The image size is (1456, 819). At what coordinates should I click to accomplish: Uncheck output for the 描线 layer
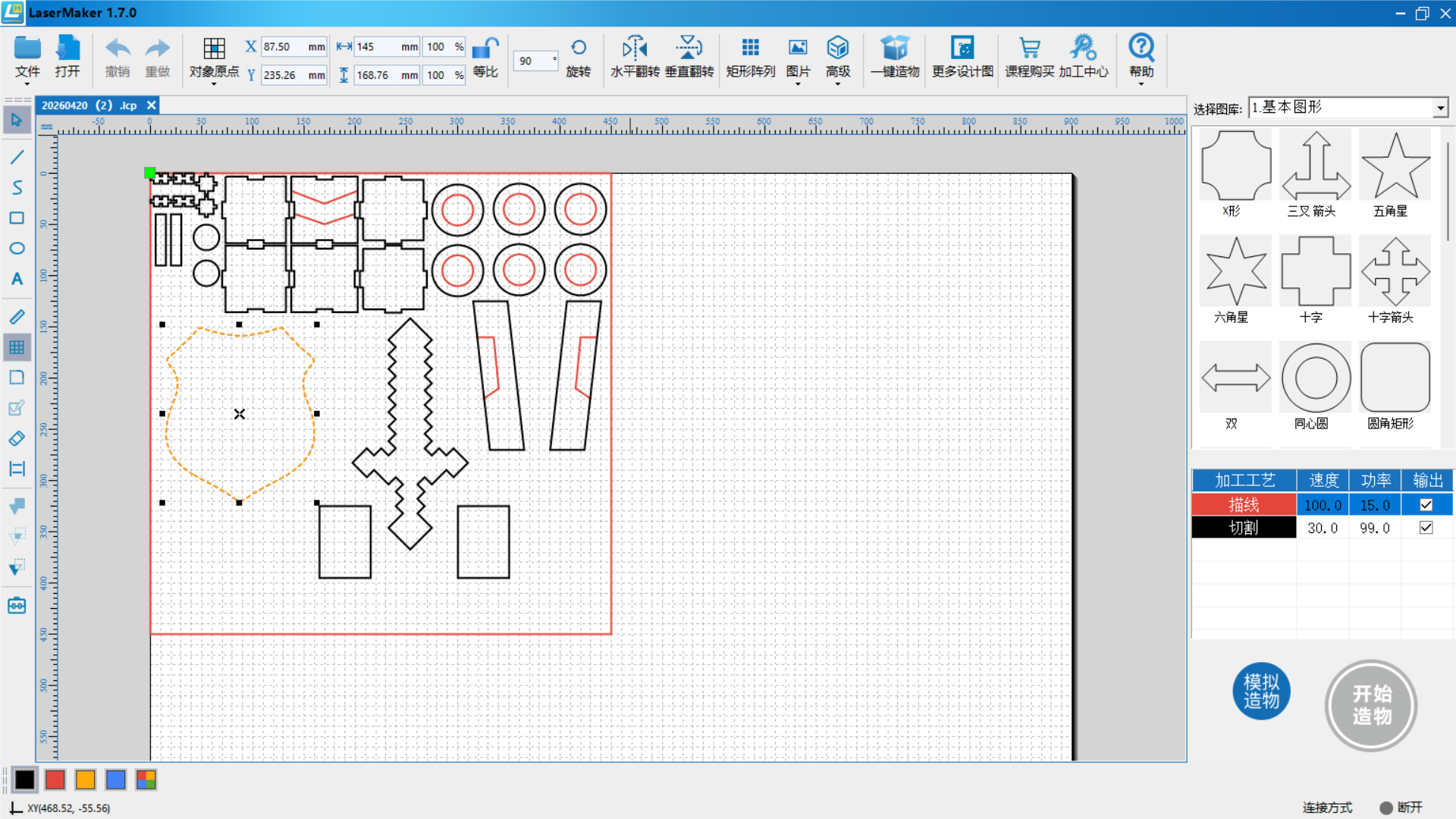click(x=1426, y=505)
